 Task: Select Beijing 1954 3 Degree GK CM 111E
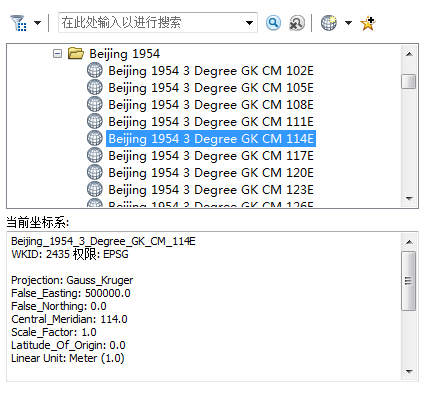coord(211,122)
